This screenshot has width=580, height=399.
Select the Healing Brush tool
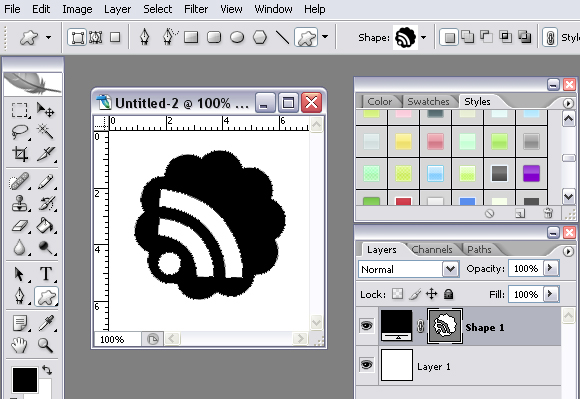click(x=19, y=182)
